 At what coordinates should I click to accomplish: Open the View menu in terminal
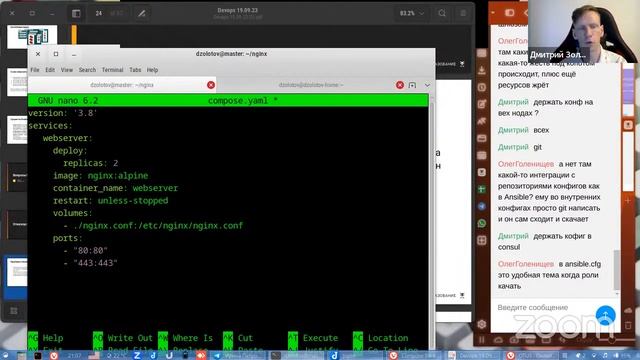[67, 70]
